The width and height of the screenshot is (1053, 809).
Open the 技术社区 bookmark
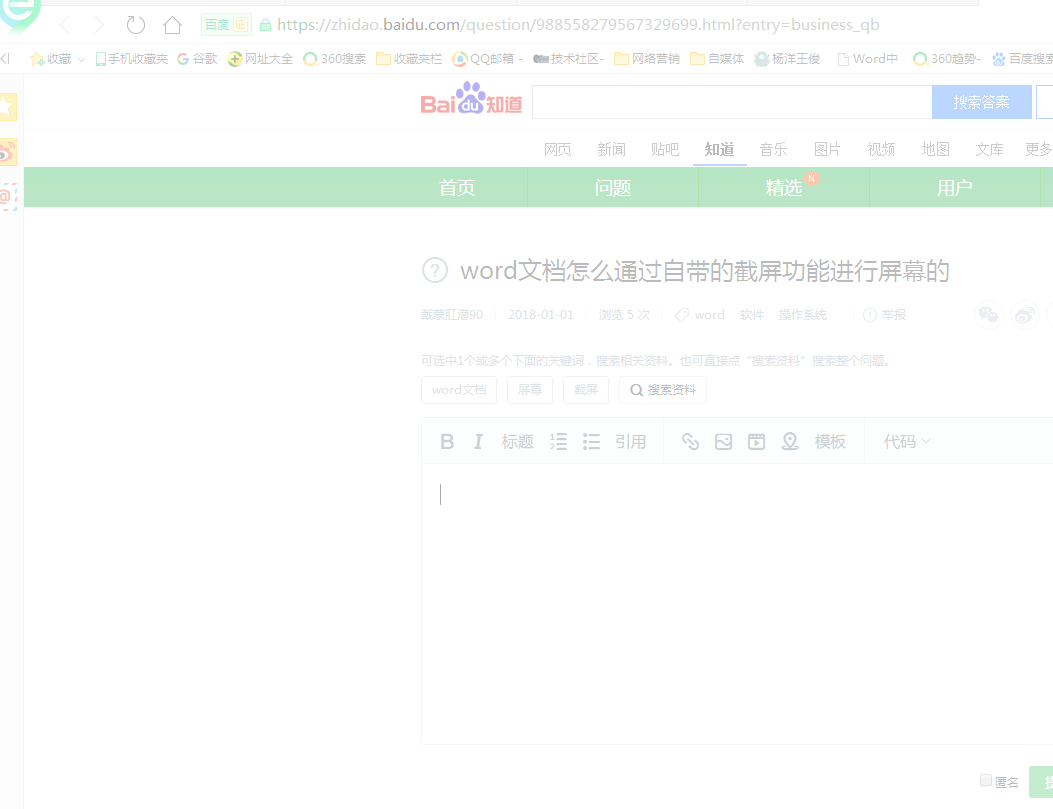[x=568, y=59]
